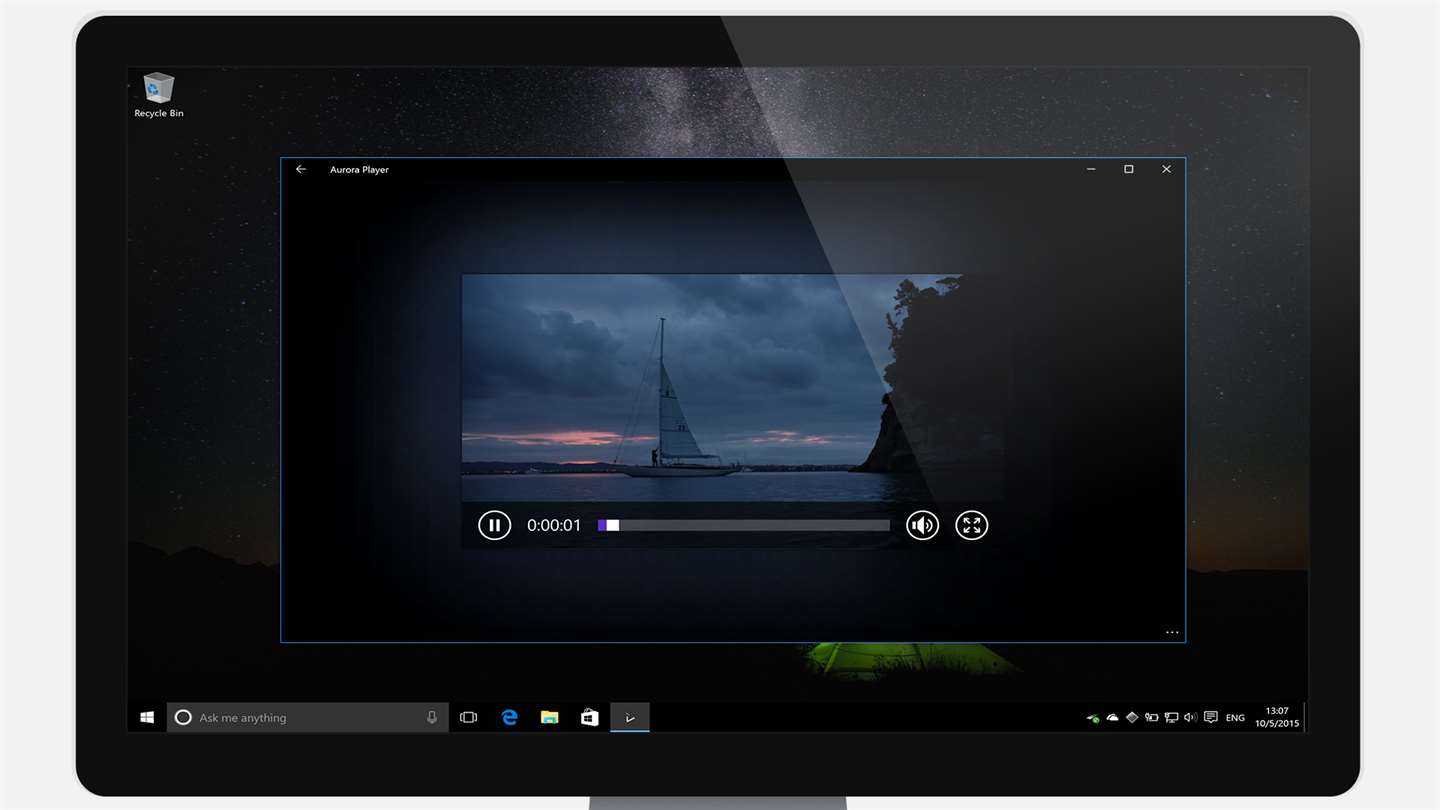The image size is (1440, 810).
Task: Open the Windows Start menu
Action: (x=147, y=717)
